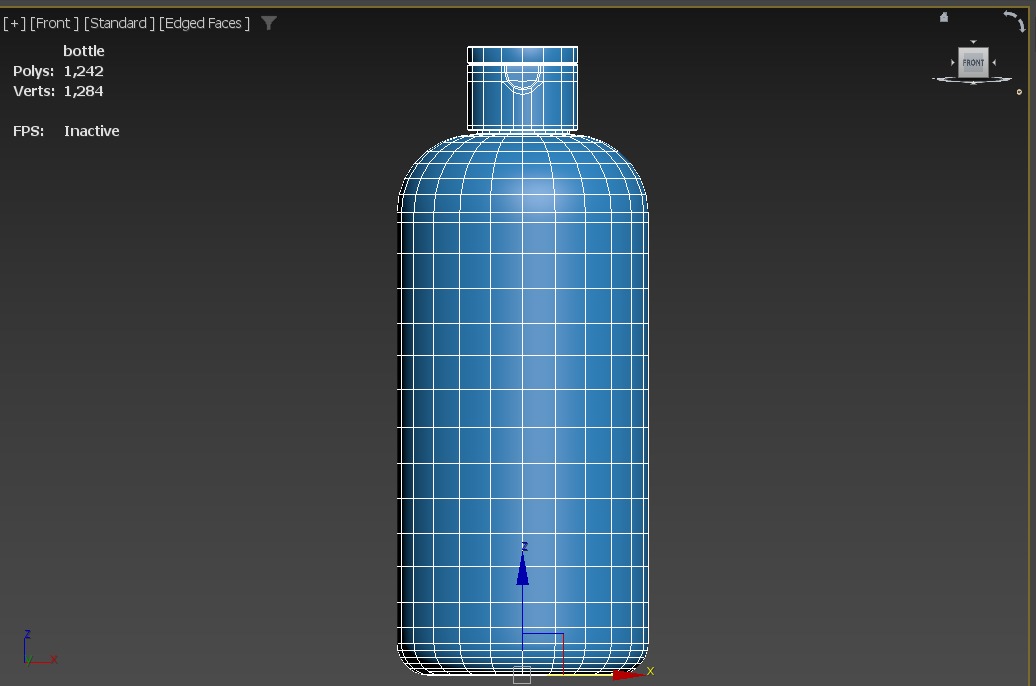Click ViewCube arrow left of FRONT face

click(x=953, y=63)
